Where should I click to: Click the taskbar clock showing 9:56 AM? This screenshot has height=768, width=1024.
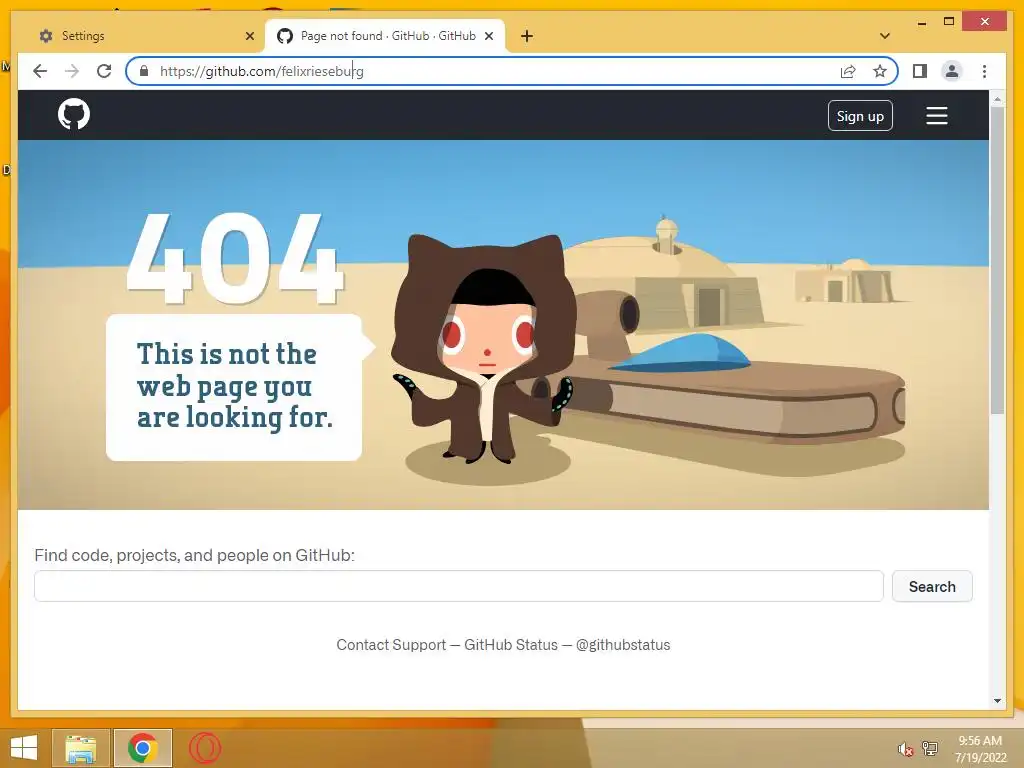[x=980, y=749]
